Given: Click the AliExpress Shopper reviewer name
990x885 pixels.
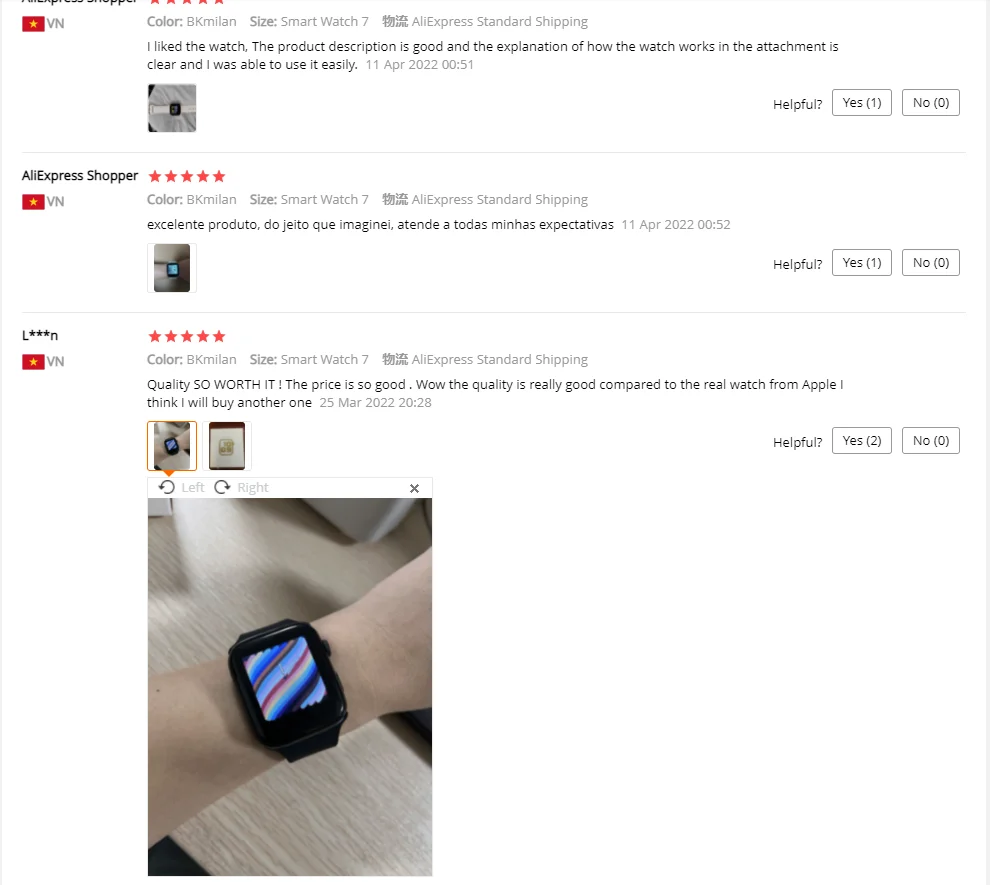Looking at the screenshot, I should (80, 175).
